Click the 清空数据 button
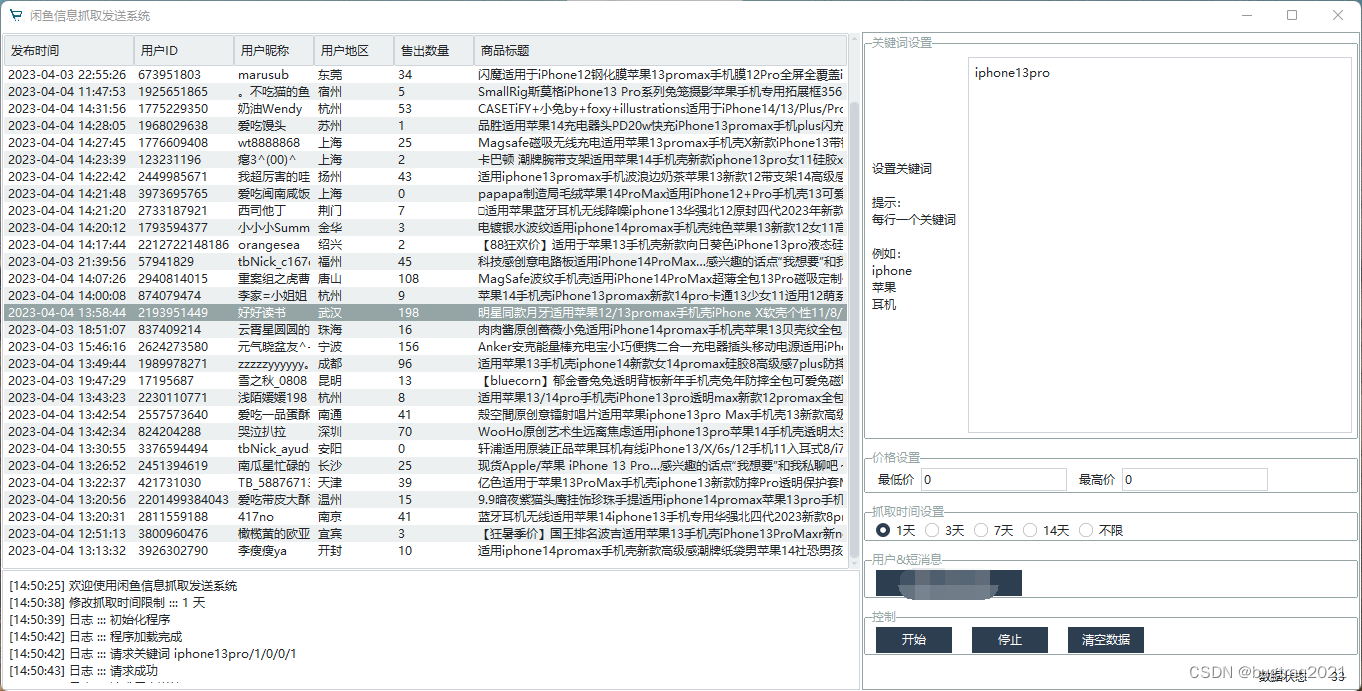The height and width of the screenshot is (691, 1362). click(1106, 640)
